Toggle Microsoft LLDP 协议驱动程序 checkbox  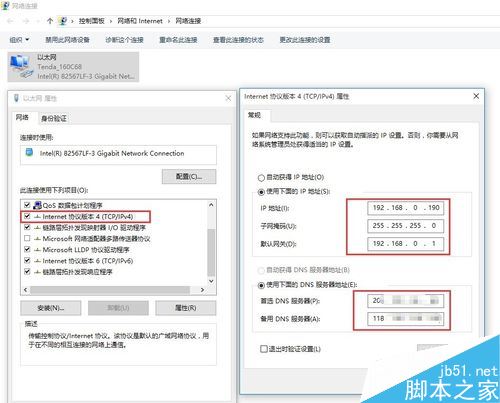[x=27, y=249]
